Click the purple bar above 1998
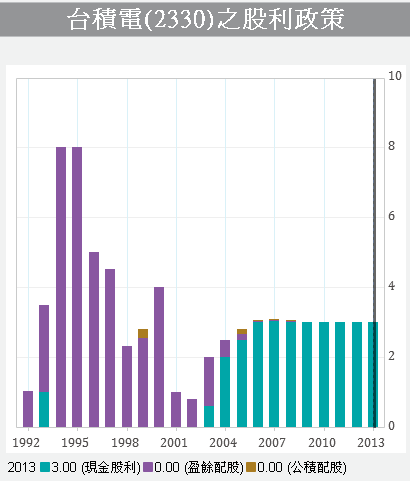This screenshot has width=411, height=481. (127, 387)
